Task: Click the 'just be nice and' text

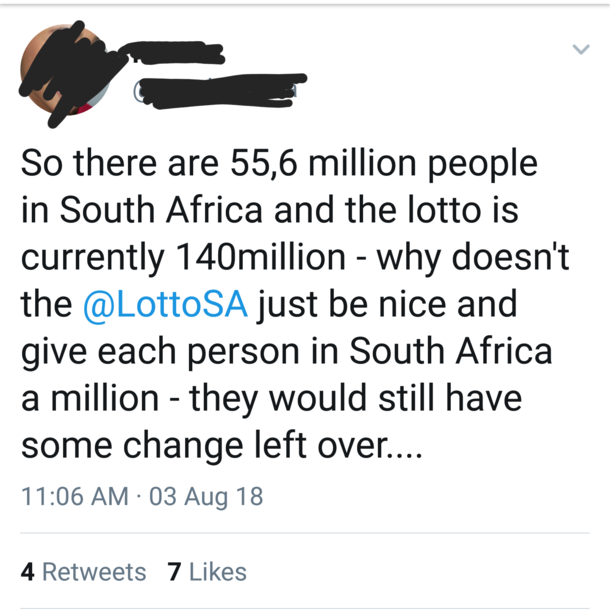Action: 387,306
